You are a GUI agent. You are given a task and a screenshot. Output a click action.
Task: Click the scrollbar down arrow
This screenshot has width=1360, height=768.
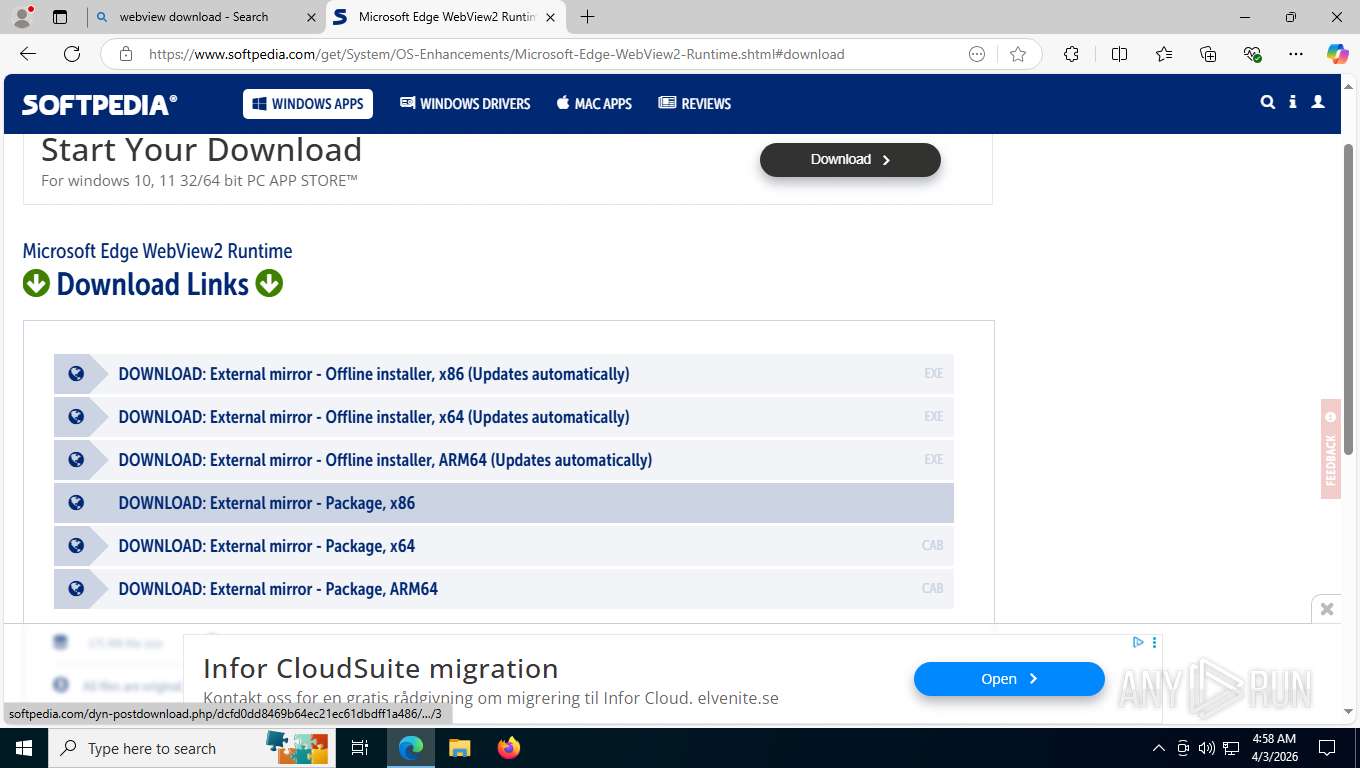click(x=1348, y=712)
